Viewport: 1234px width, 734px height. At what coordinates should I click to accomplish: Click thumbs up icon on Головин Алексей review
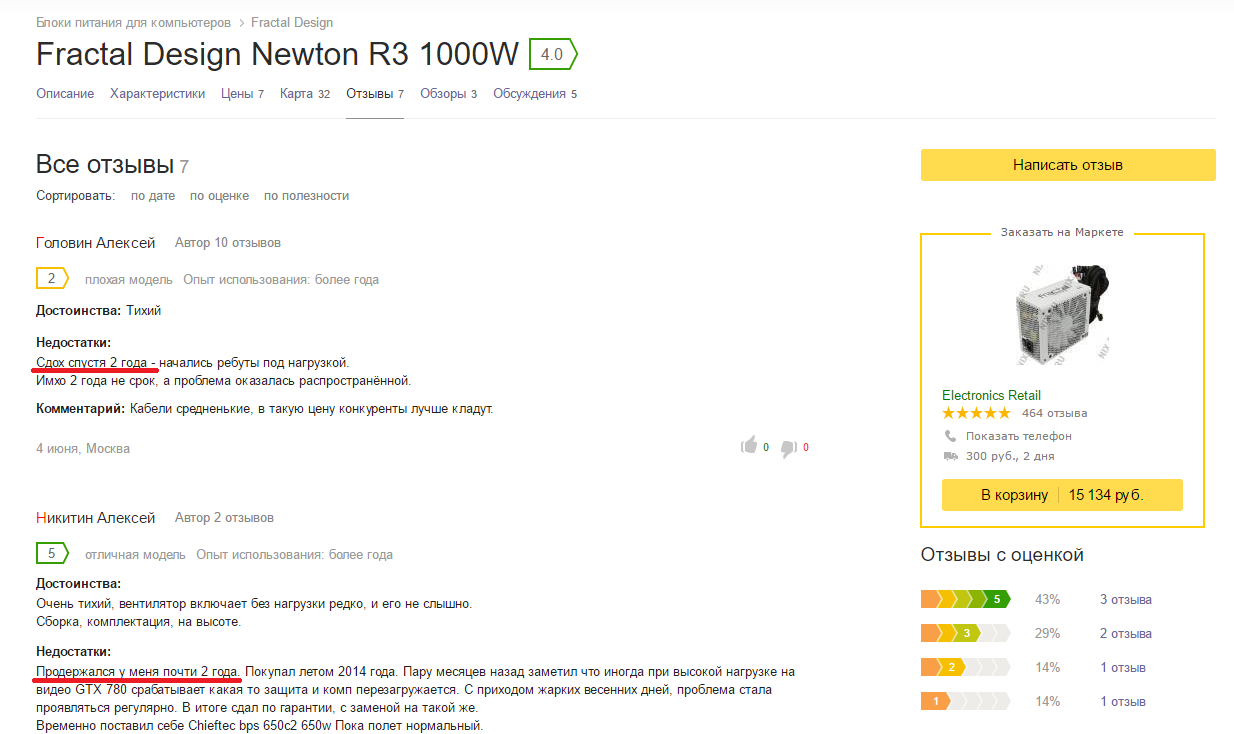coord(749,446)
